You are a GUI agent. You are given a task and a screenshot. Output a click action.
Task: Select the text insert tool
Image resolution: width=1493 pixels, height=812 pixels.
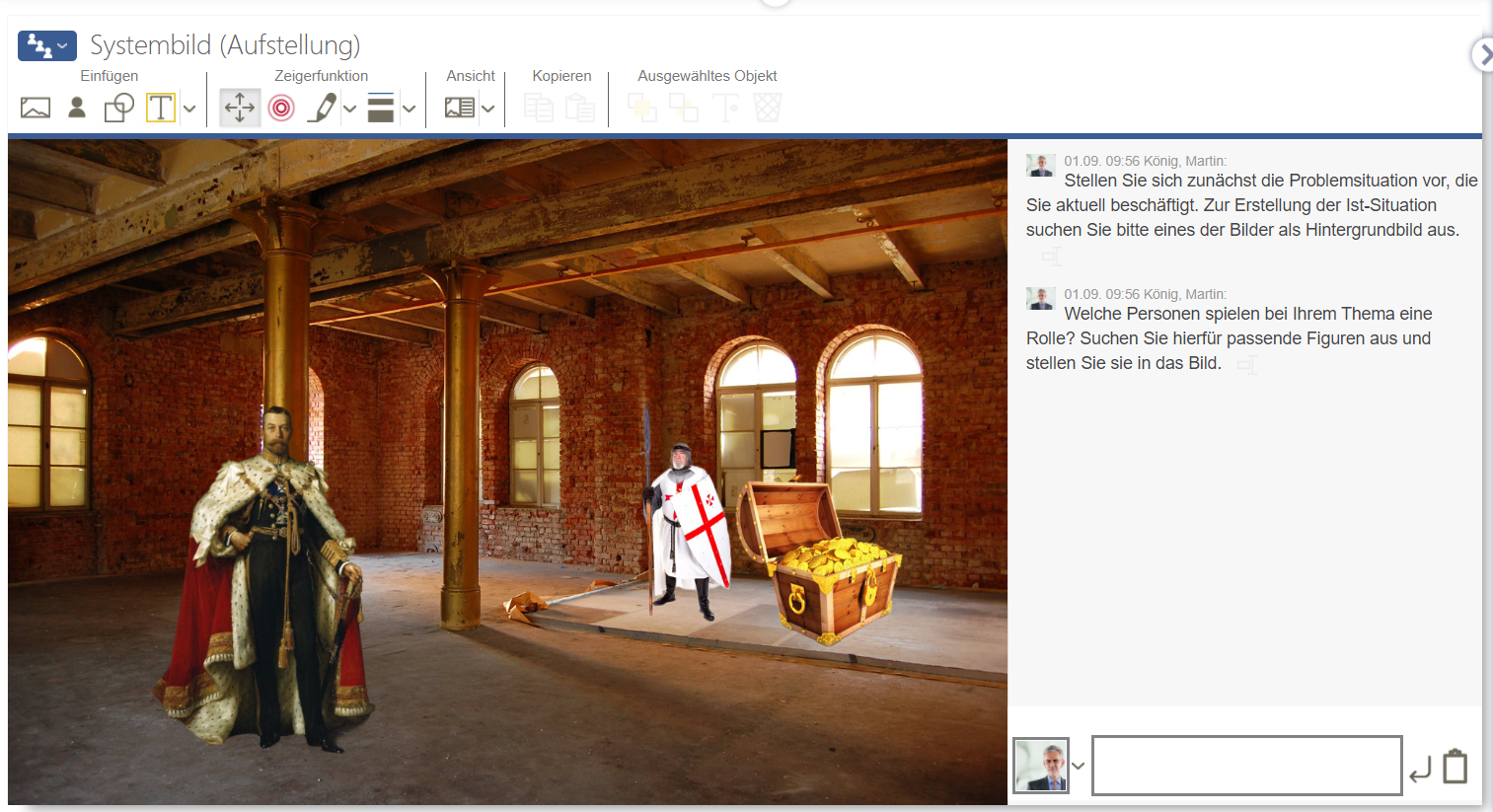(161, 108)
